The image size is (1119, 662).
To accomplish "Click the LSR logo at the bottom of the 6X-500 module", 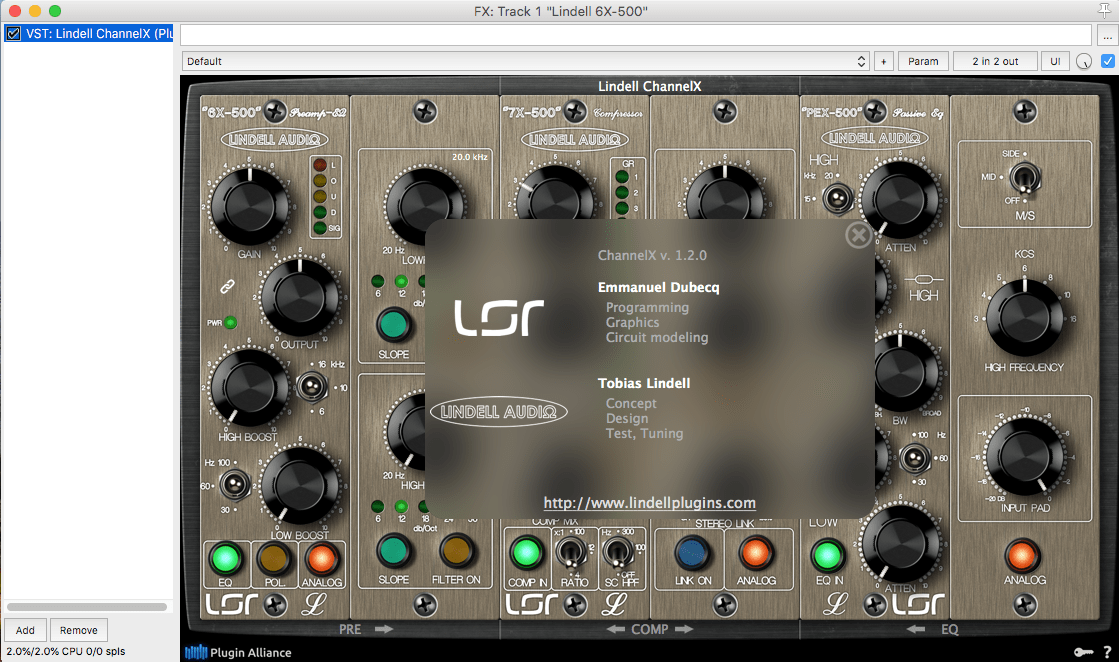I will click(231, 604).
